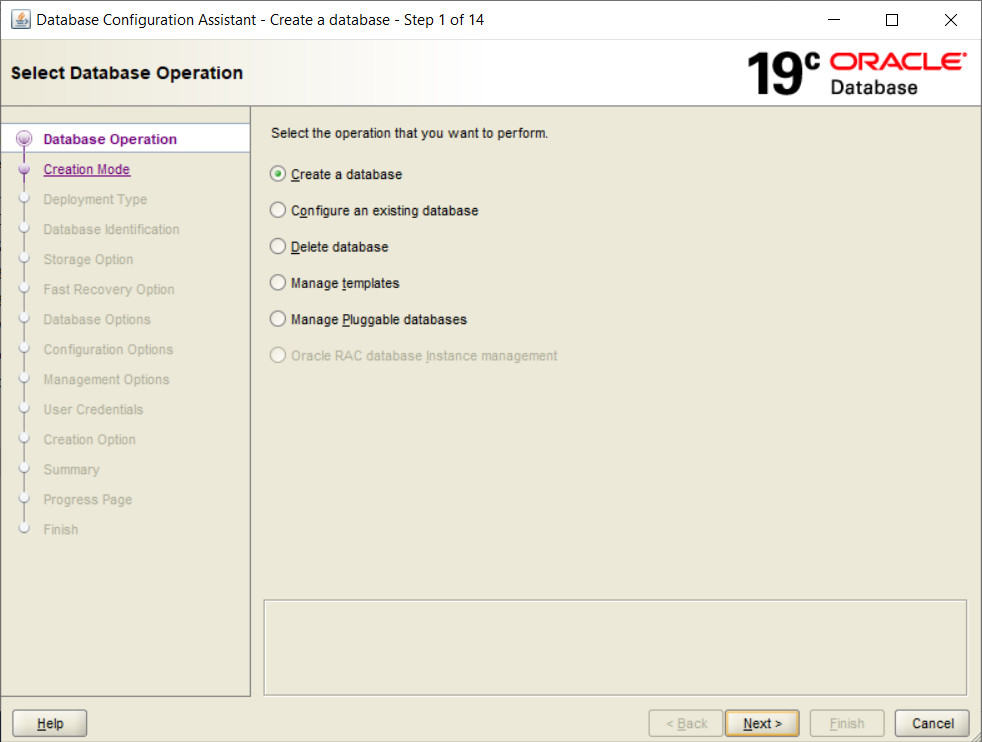Click the User Credentials step label
Viewport: 982px width, 742px height.
pyautogui.click(x=93, y=410)
